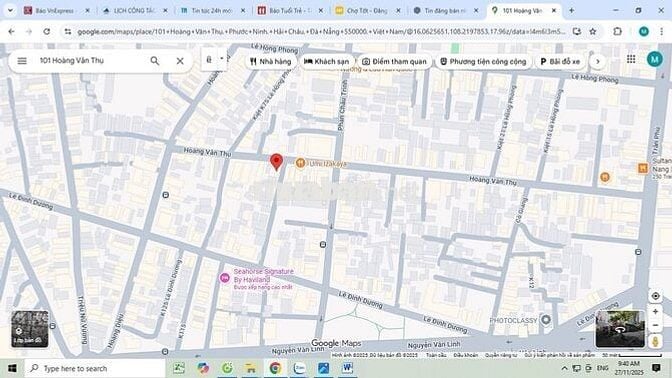Zoom in using the plus button
This screenshot has width=672, height=378.
click(x=655, y=312)
